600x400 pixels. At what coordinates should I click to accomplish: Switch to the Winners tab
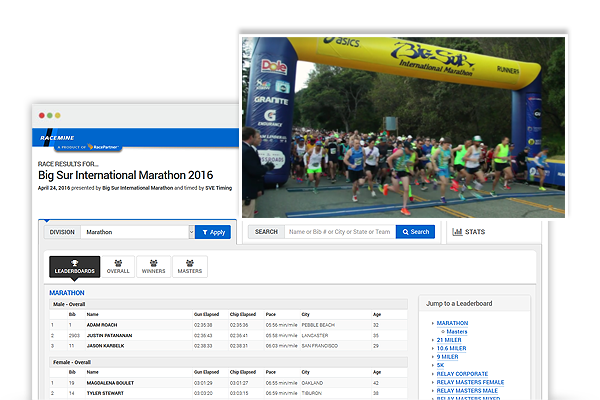(x=153, y=267)
